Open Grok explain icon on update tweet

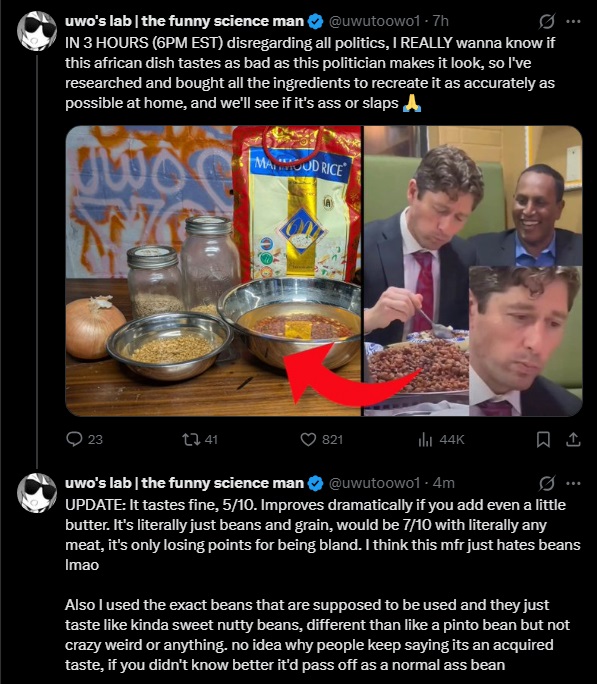point(546,483)
